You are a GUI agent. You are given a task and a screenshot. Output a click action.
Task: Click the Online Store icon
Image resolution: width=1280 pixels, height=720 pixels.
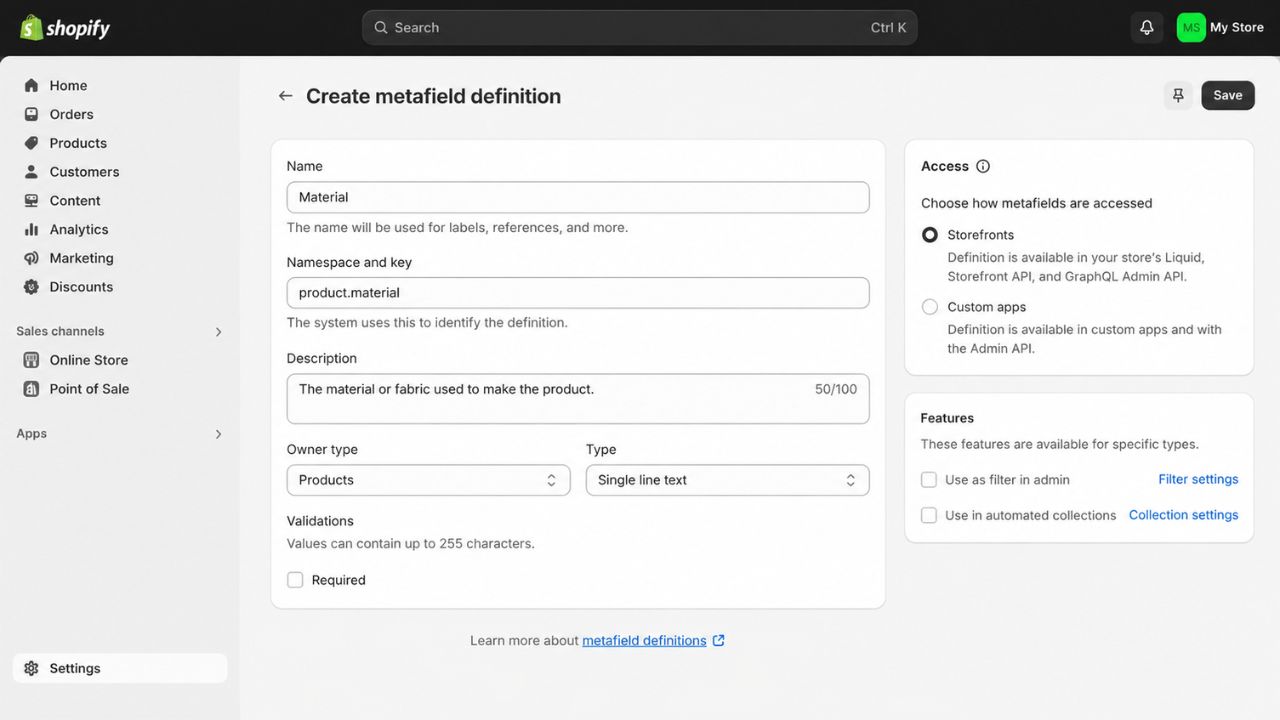click(x=31, y=360)
